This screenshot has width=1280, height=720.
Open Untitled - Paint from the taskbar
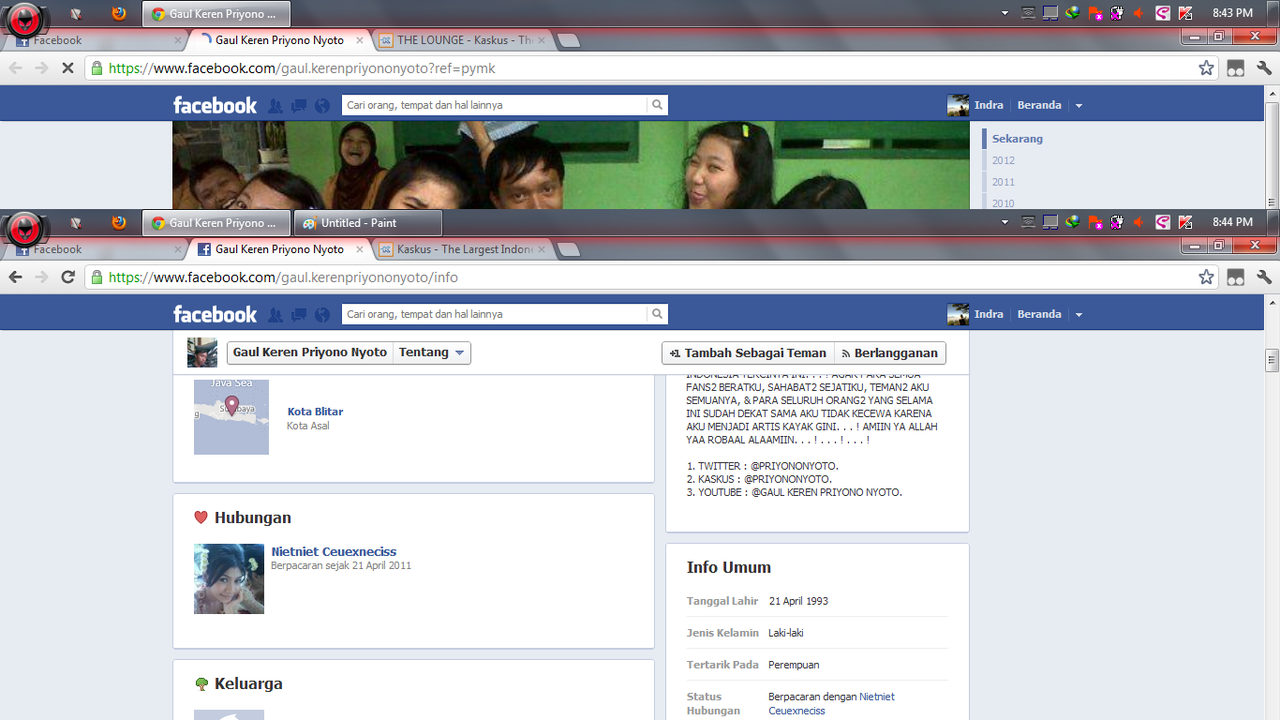tap(367, 222)
